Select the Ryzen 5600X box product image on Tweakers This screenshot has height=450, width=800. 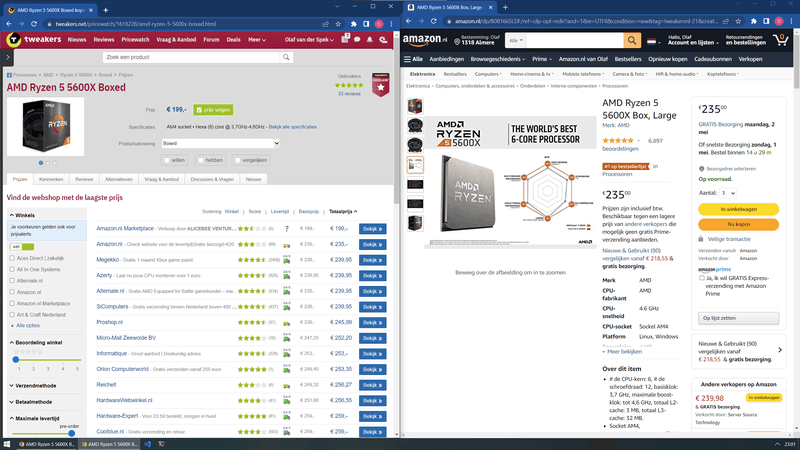[45, 127]
